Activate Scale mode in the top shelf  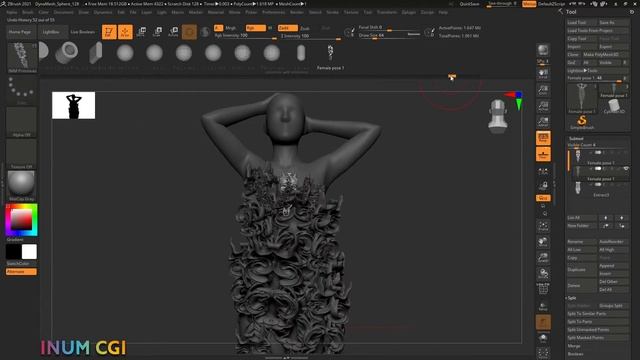[x=157, y=32]
